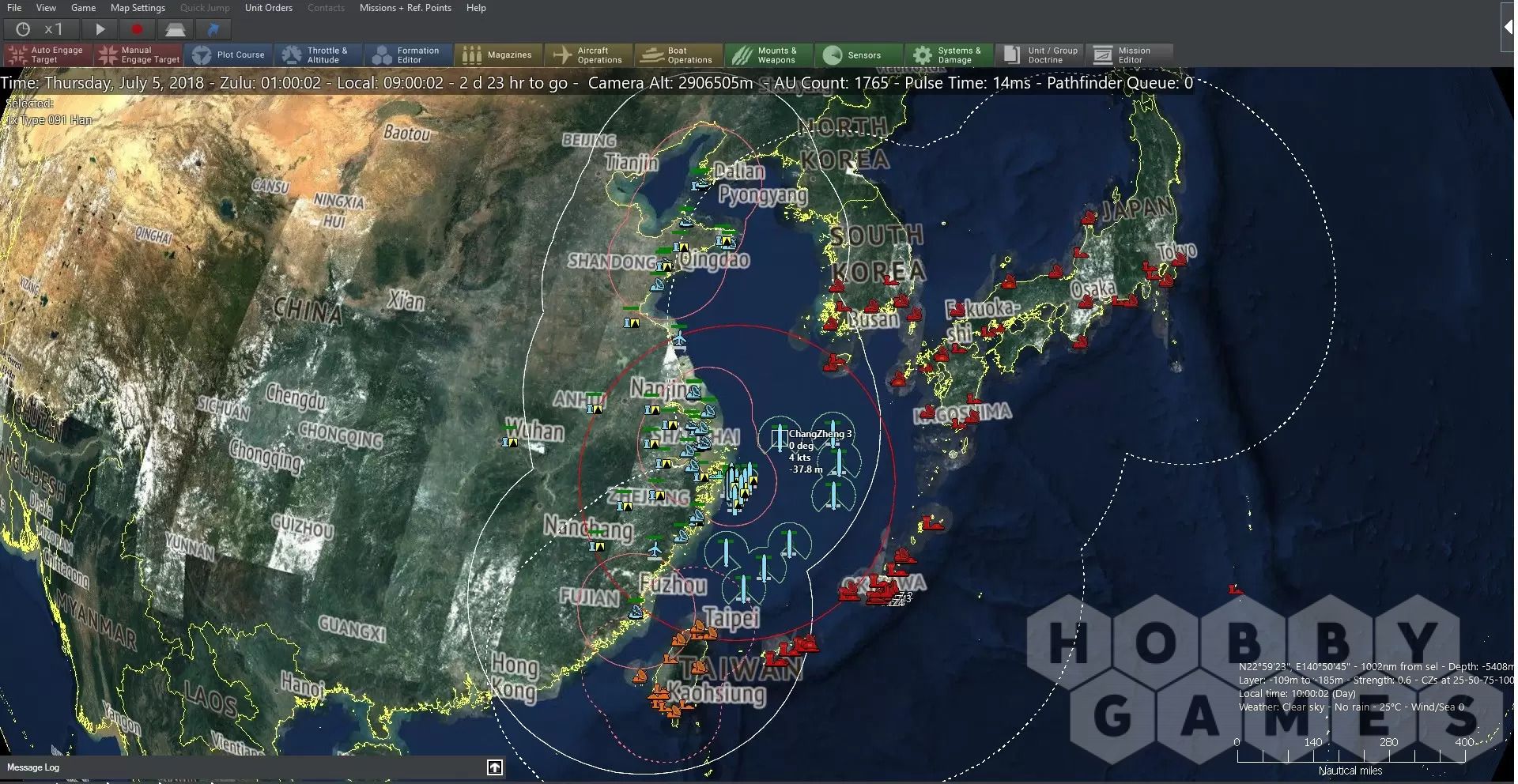The width and height of the screenshot is (1518, 784).
Task: Select the ChangZheng 3 submarine unit icon
Action: pyautogui.click(x=780, y=437)
